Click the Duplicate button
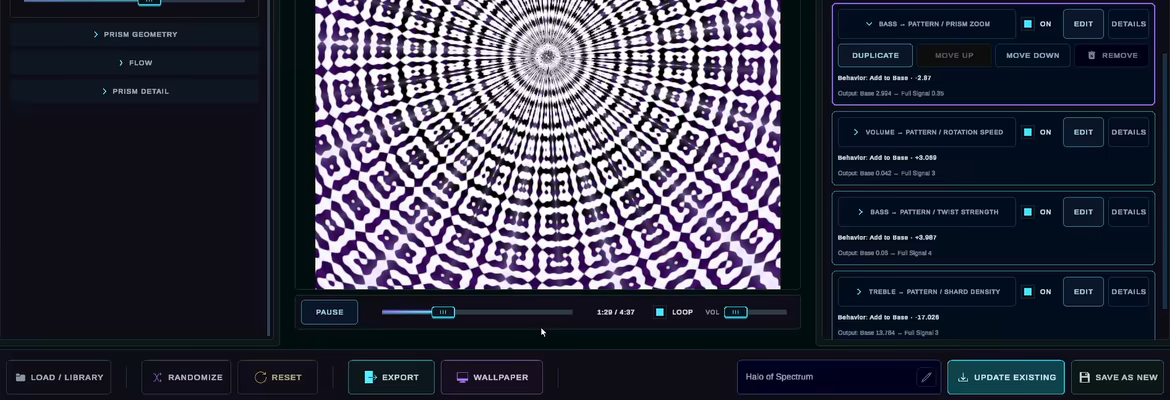Screen dimensions: 1170x400 tap(875, 55)
